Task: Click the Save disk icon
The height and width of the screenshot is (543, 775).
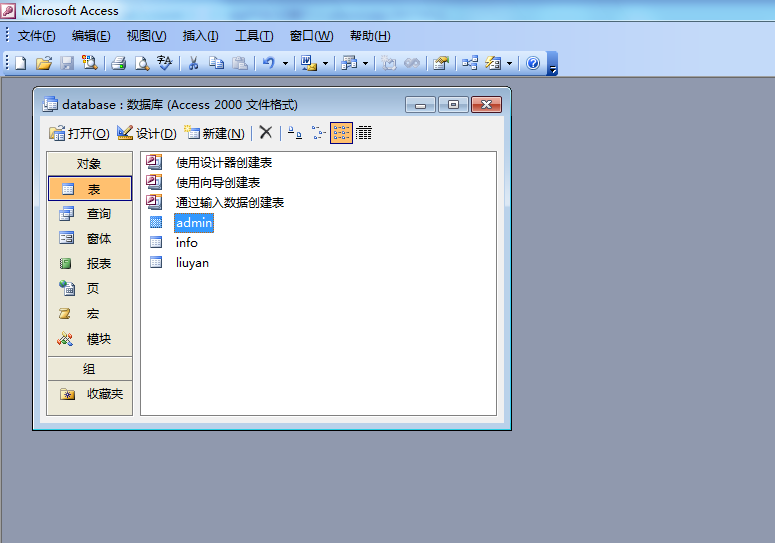Action: pos(67,63)
